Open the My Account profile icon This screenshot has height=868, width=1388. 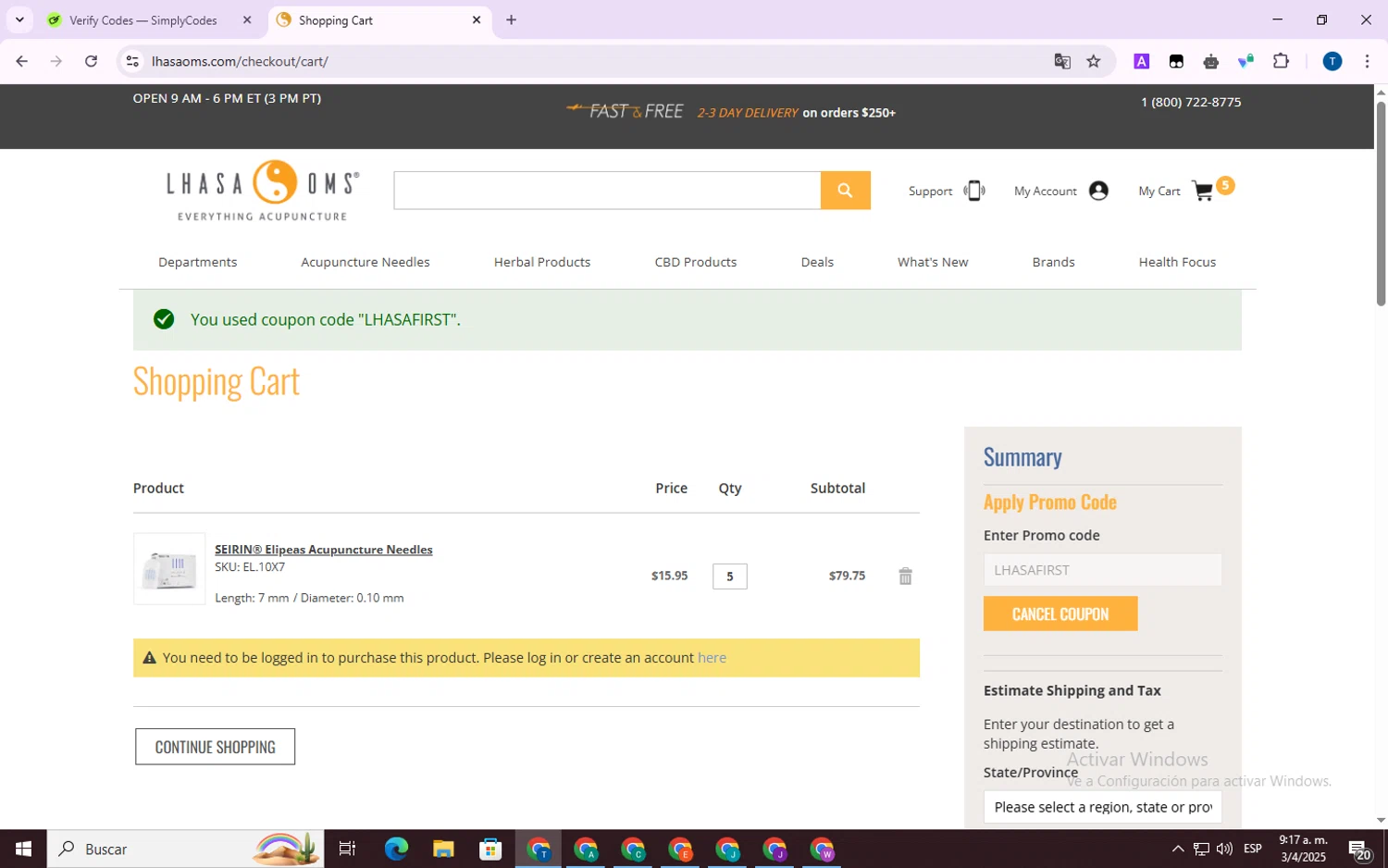[x=1098, y=191]
